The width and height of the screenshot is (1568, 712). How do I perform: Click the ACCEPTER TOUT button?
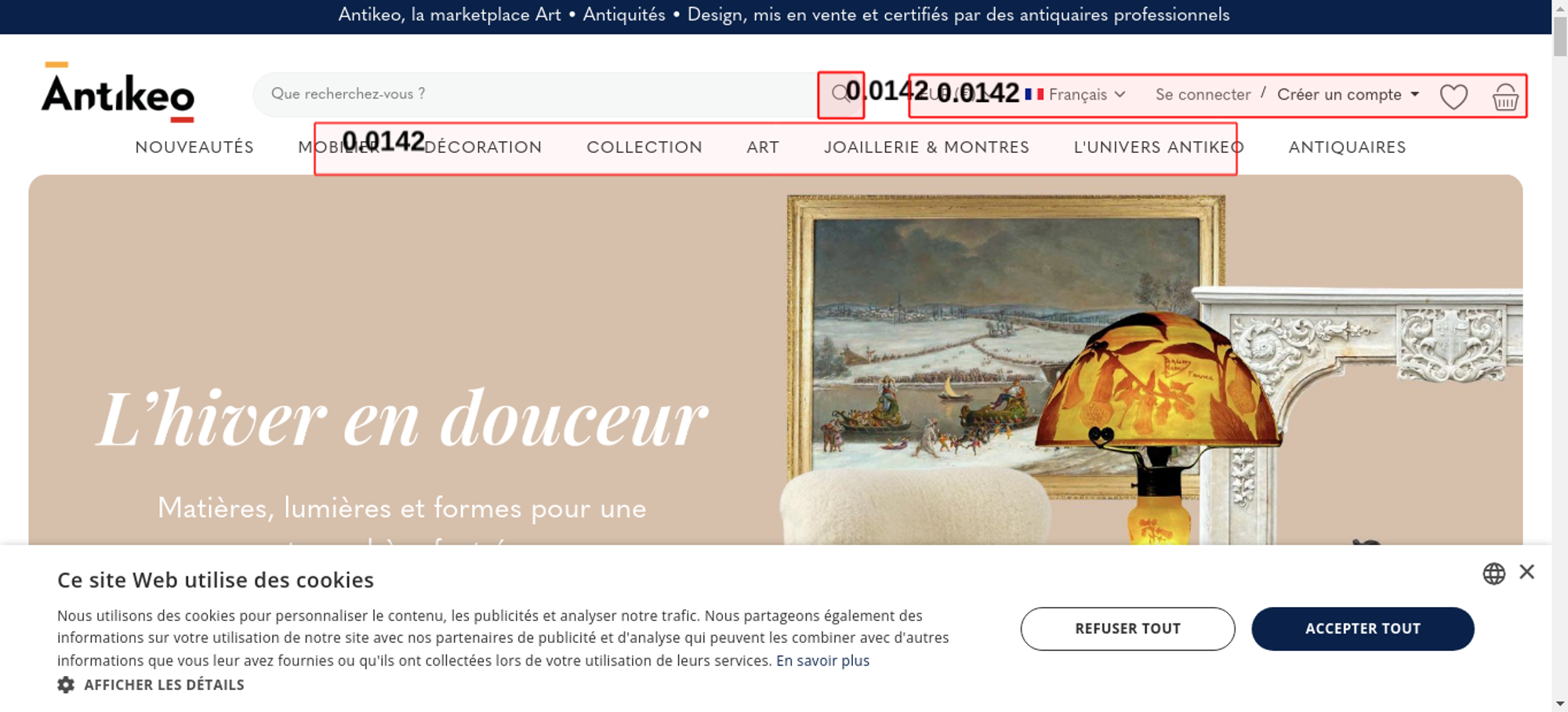coord(1363,628)
